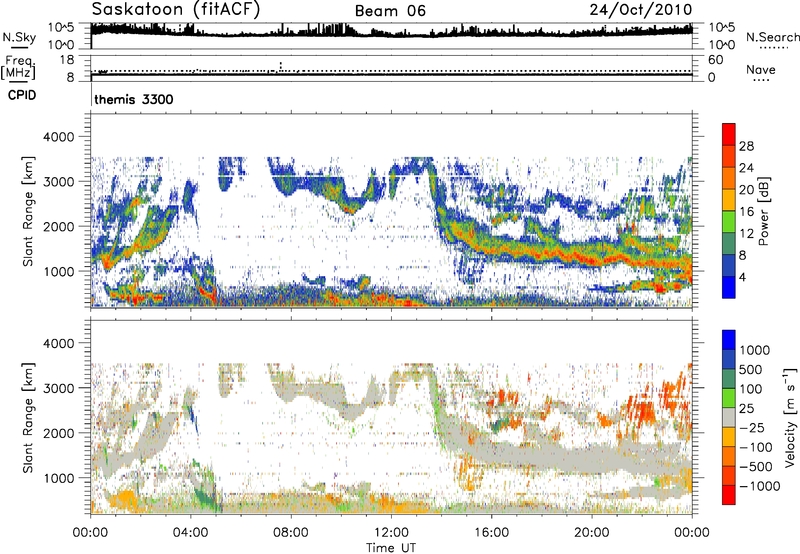Click the '28' tick on Power scale

[746, 146]
